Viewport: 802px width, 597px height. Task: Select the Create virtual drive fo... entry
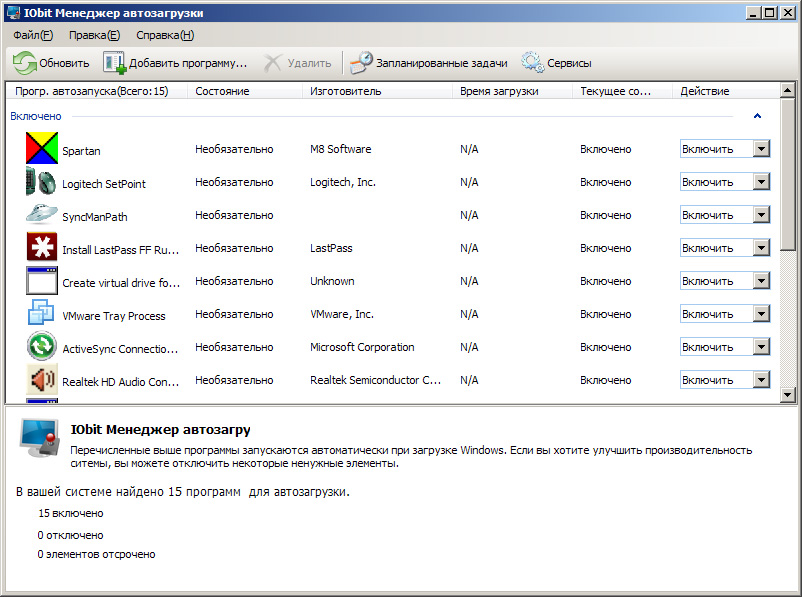point(121,283)
